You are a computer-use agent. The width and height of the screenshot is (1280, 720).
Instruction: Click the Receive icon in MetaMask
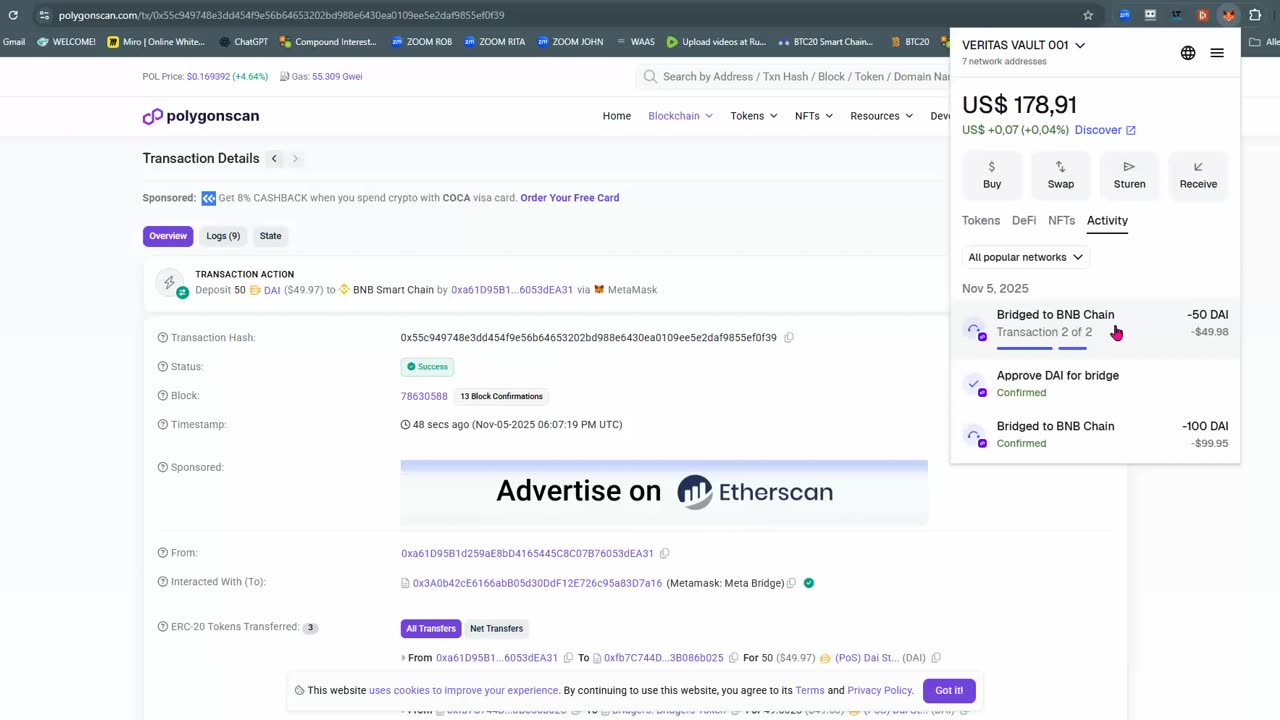[x=1198, y=174]
